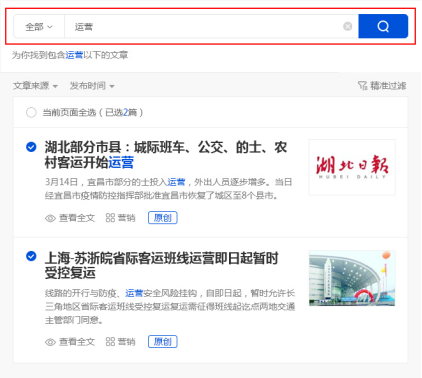Uncheck the 上海-苏浙皖 article checkbox

pos(31,256)
